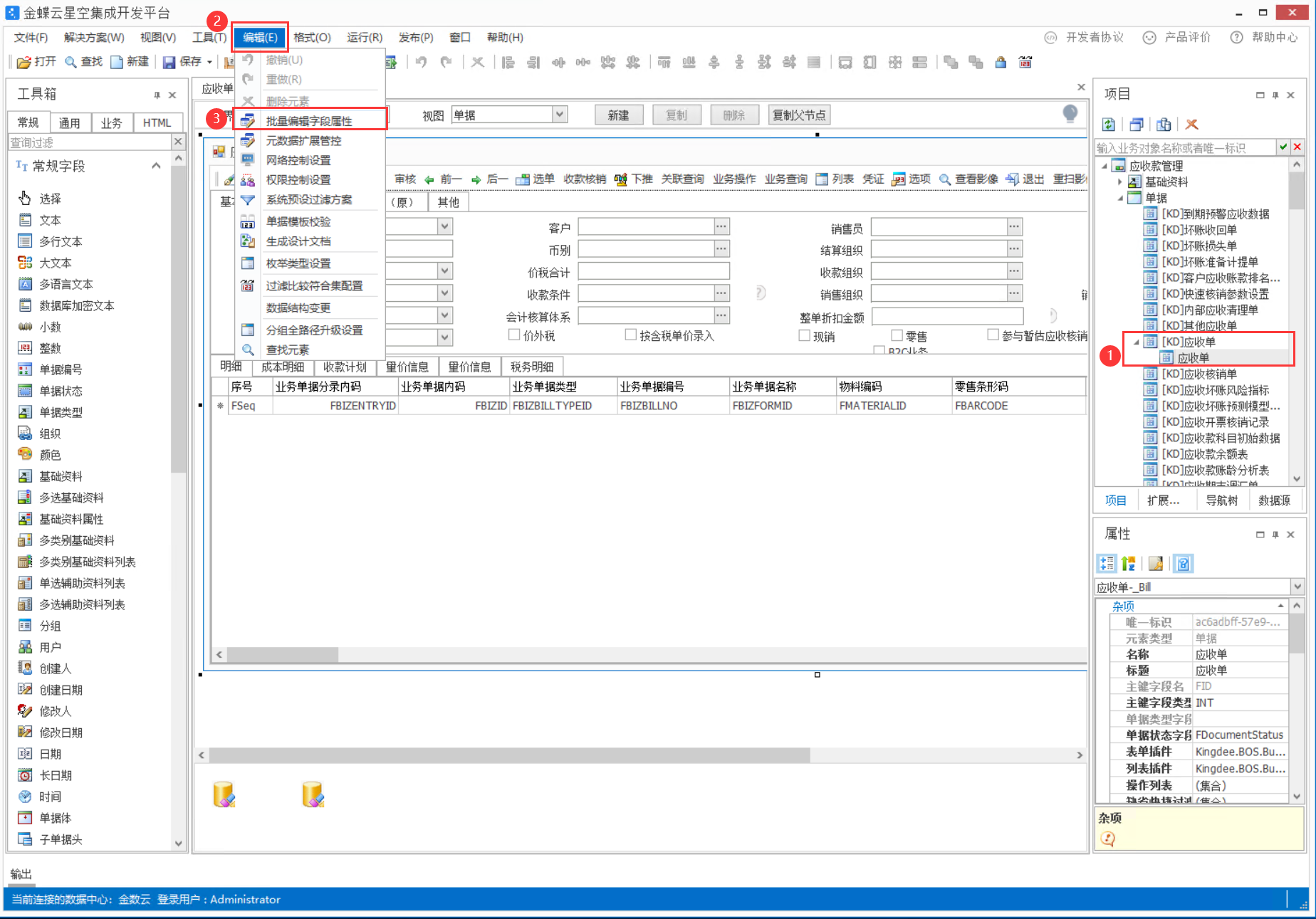Click the tab order '123' toolbar icon
The height and width of the screenshot is (919, 1316).
pyautogui.click(x=1025, y=62)
